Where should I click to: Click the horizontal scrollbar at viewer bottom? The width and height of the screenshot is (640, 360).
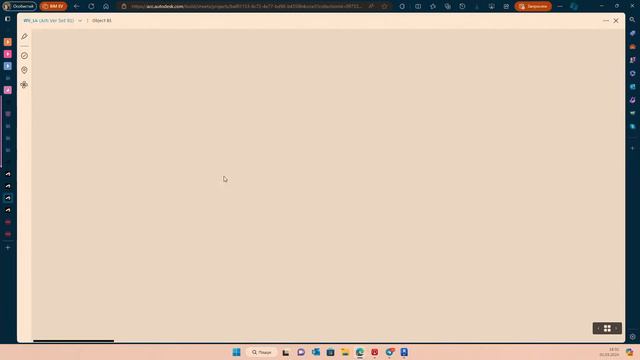73,341
